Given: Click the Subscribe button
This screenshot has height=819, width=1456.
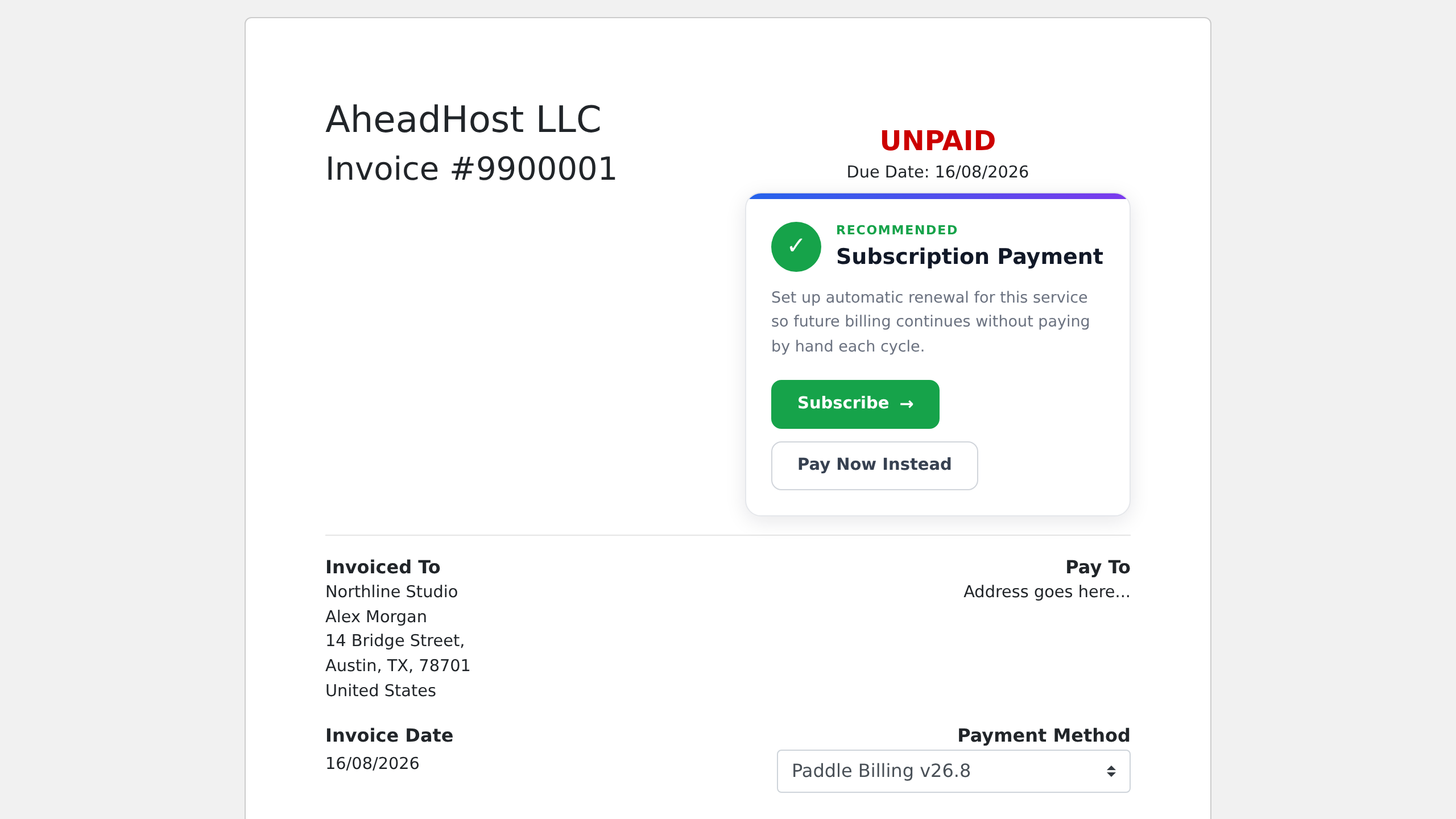Looking at the screenshot, I should point(855,404).
